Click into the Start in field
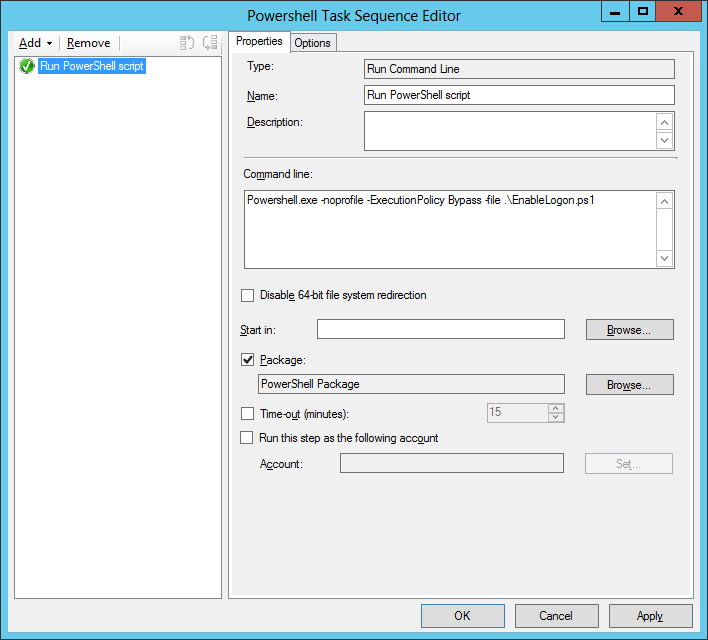Viewport: 708px width, 640px height. 441,329
